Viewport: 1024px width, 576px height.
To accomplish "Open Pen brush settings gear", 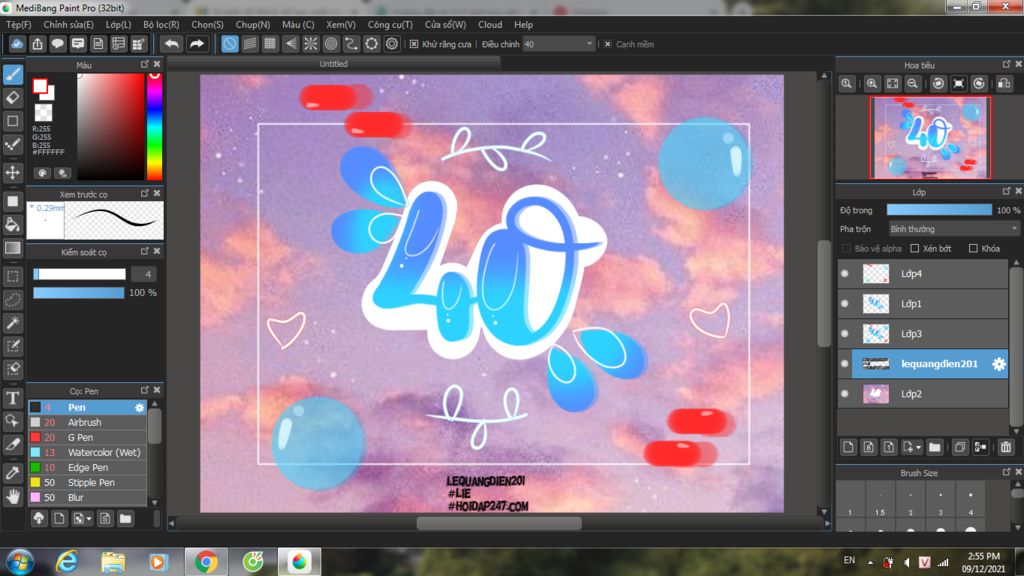I will 139,408.
